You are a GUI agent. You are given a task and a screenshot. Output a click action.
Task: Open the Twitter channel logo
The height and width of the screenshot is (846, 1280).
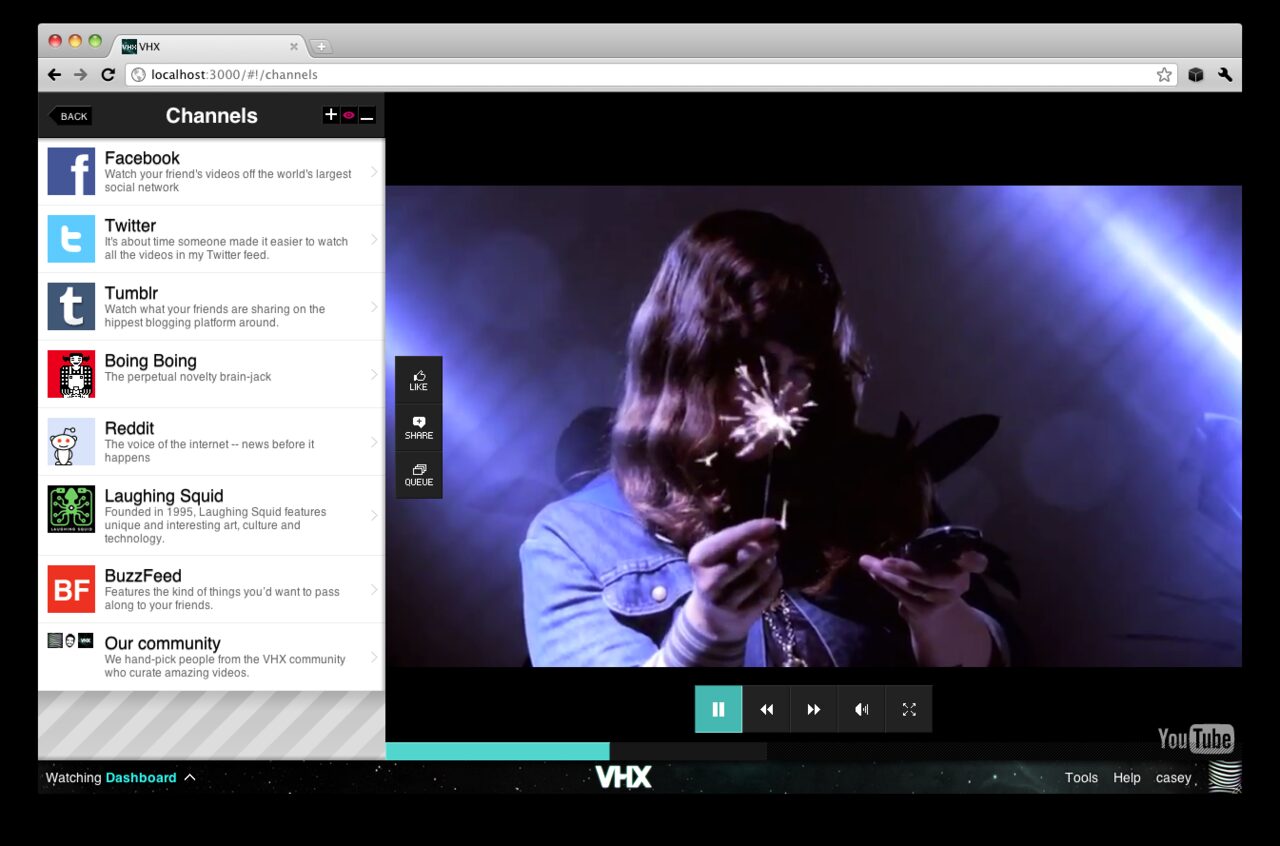coord(71,239)
